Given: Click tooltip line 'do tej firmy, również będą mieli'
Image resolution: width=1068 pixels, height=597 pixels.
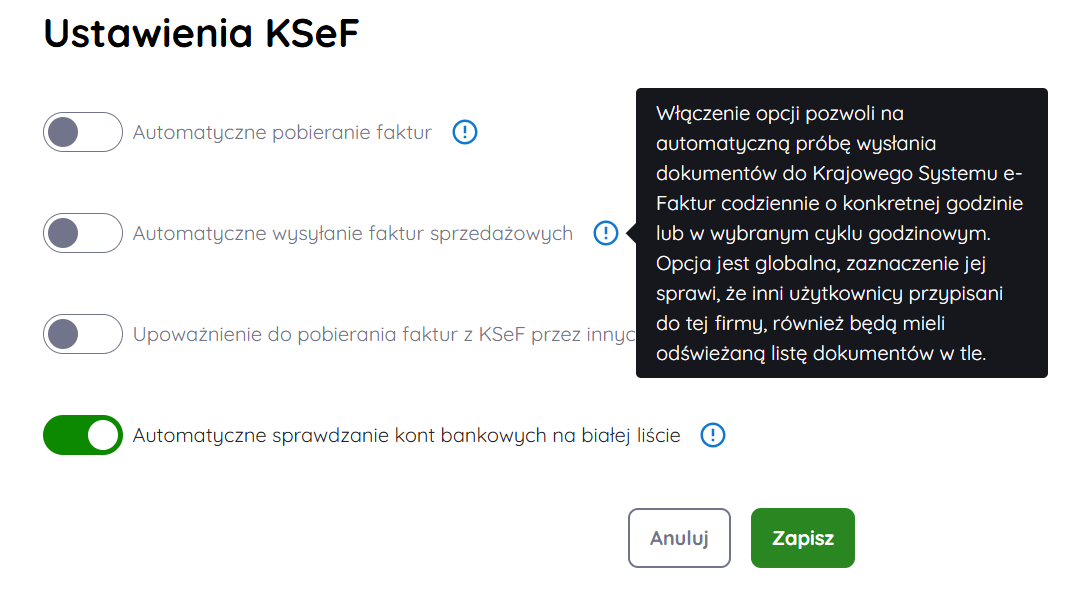Looking at the screenshot, I should tap(800, 324).
